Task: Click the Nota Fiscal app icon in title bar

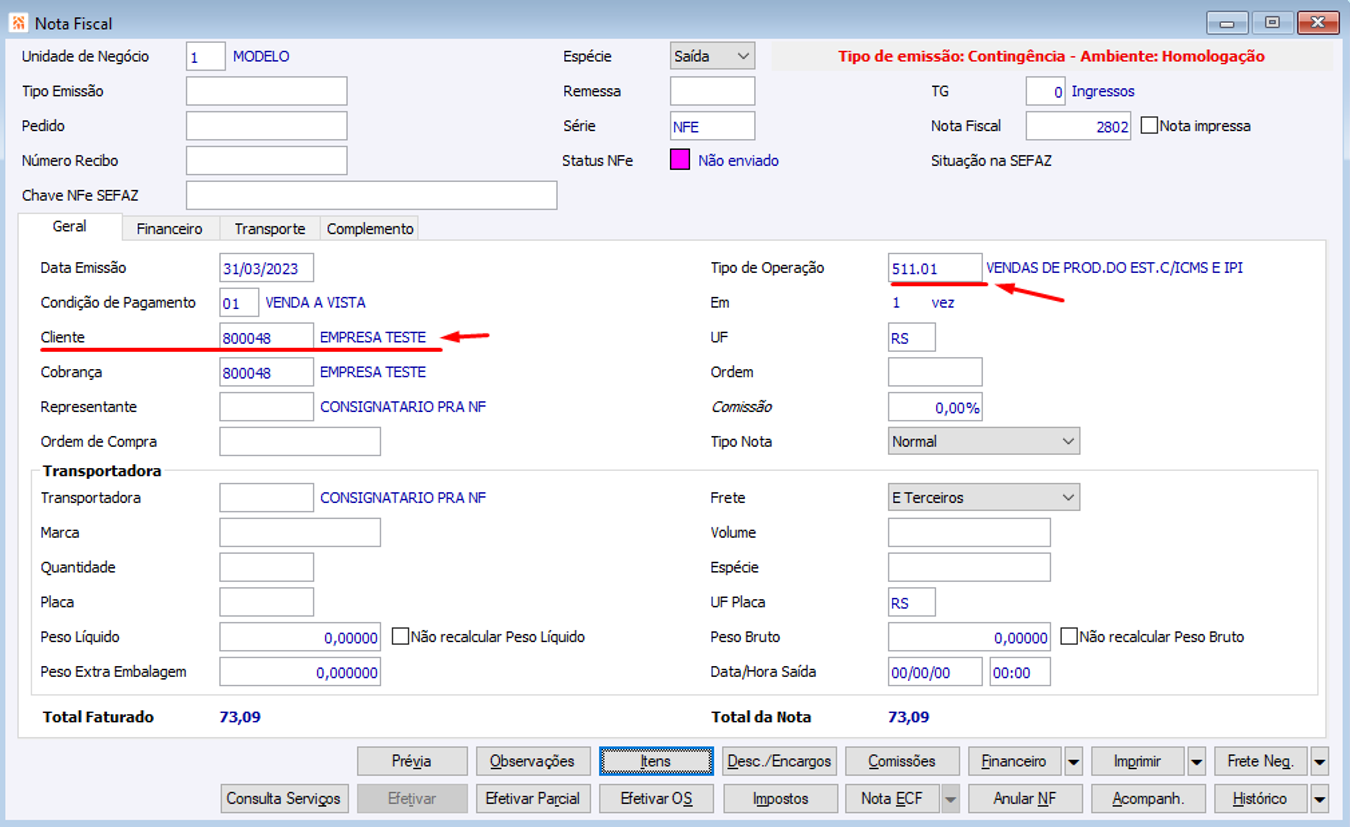Action: point(17,21)
